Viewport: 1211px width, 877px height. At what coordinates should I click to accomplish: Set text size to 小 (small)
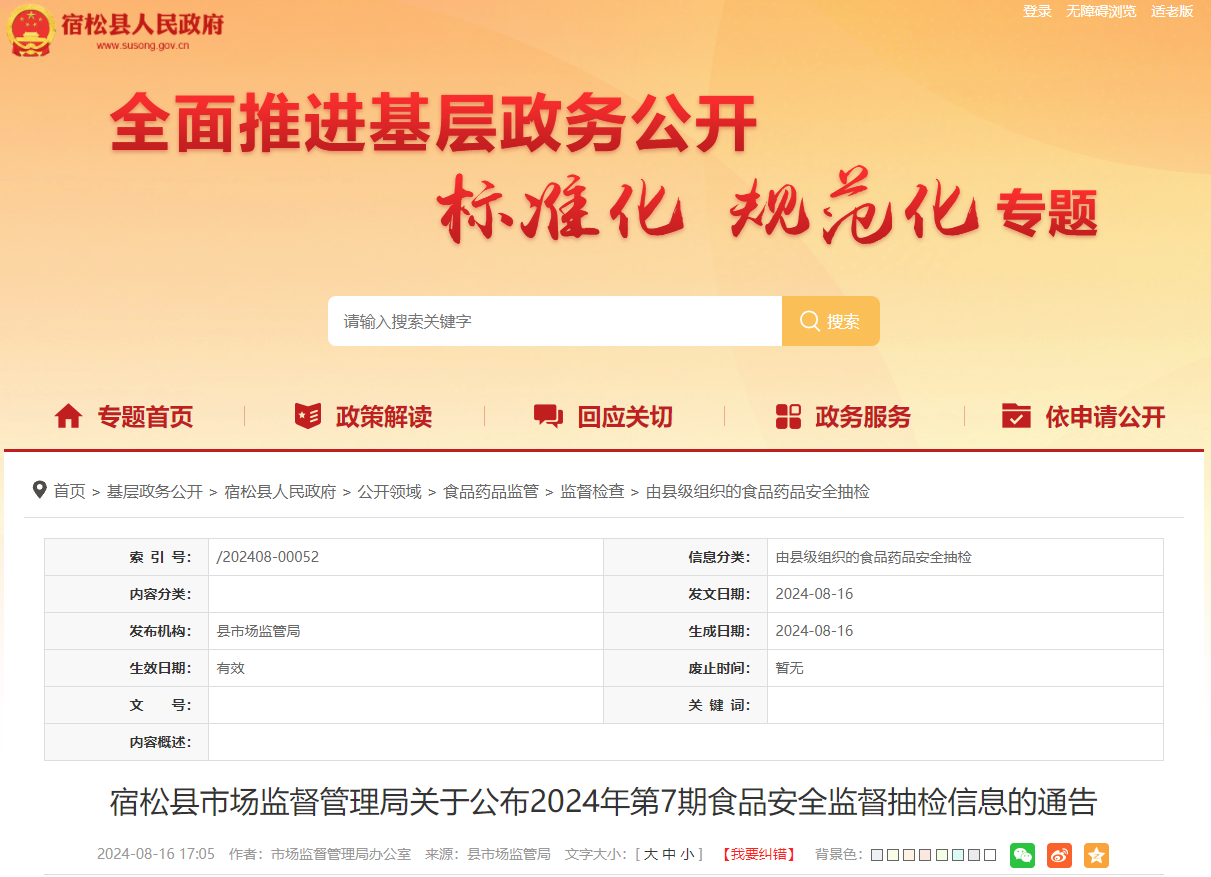(x=686, y=855)
